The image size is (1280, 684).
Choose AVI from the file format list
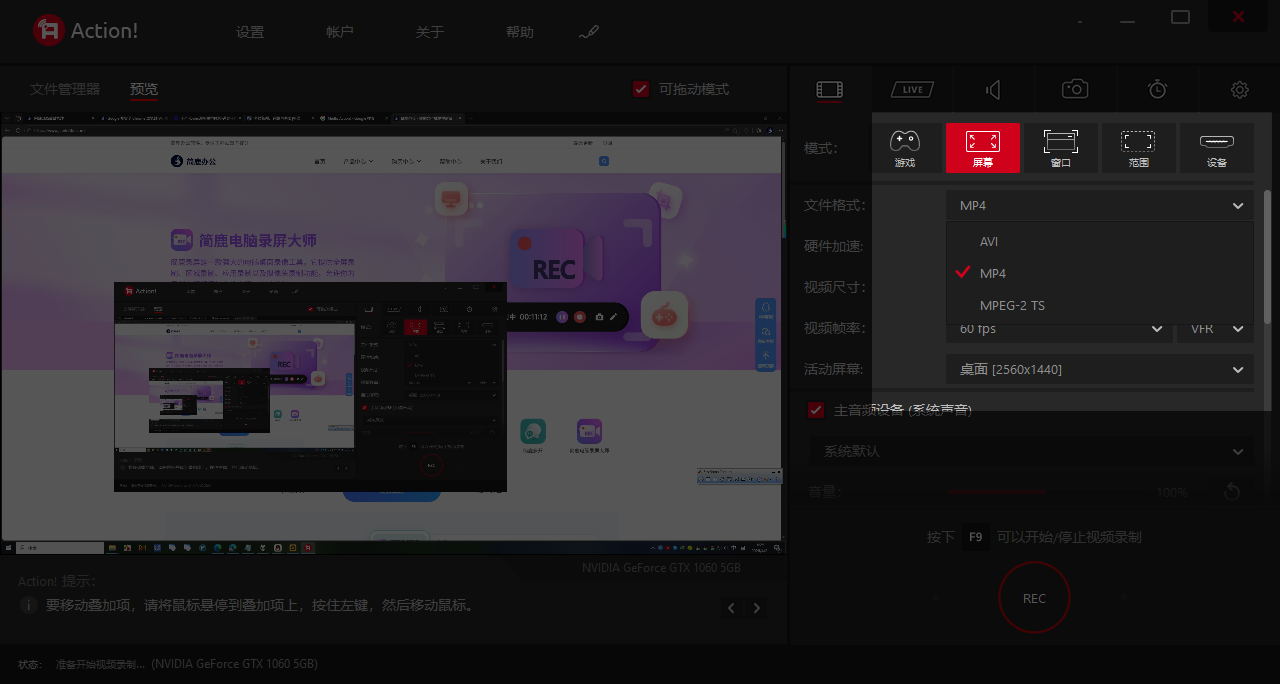pyautogui.click(x=989, y=242)
